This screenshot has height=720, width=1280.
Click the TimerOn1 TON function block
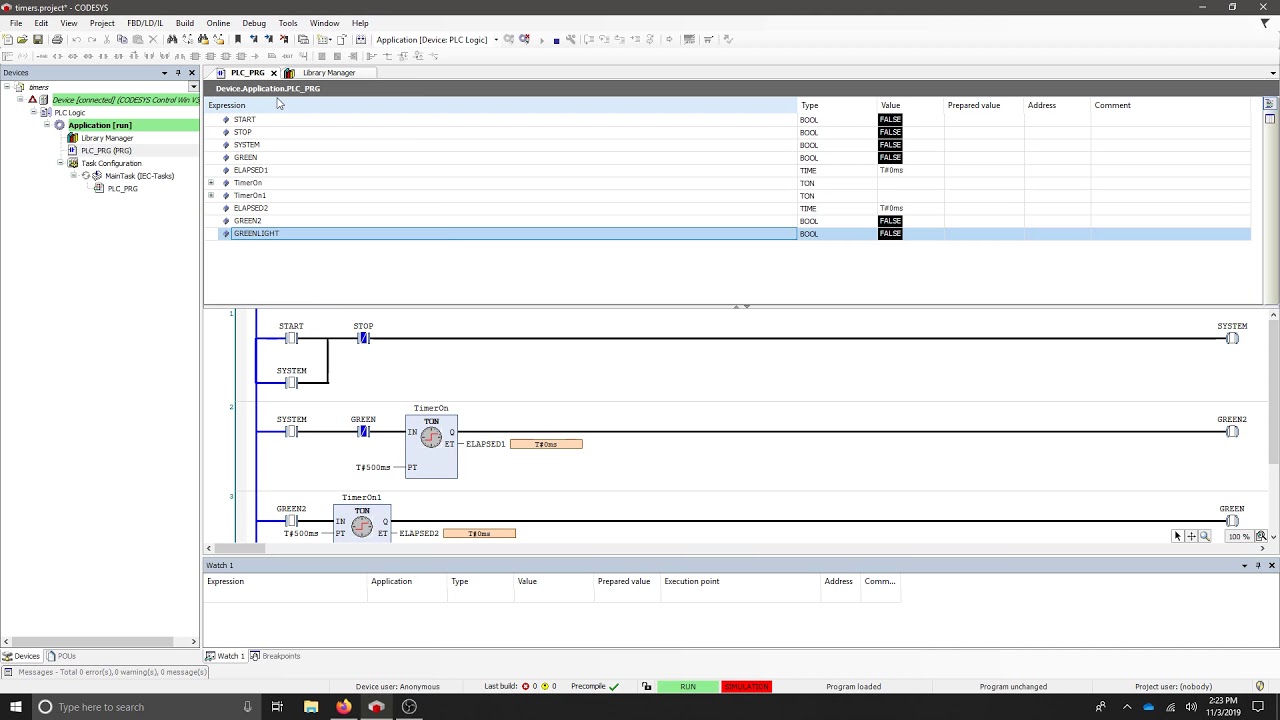click(362, 522)
